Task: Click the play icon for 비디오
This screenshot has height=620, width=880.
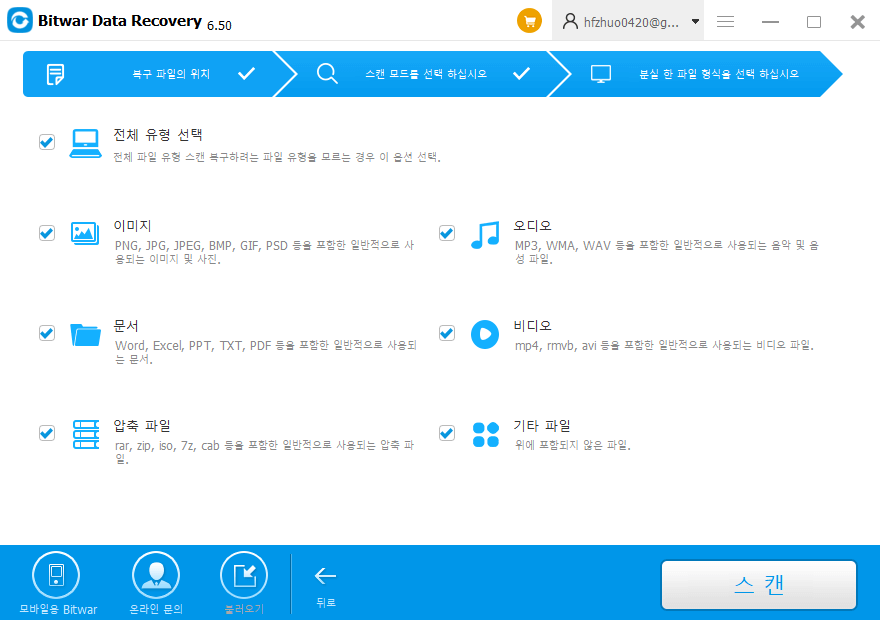Action: pos(485,334)
